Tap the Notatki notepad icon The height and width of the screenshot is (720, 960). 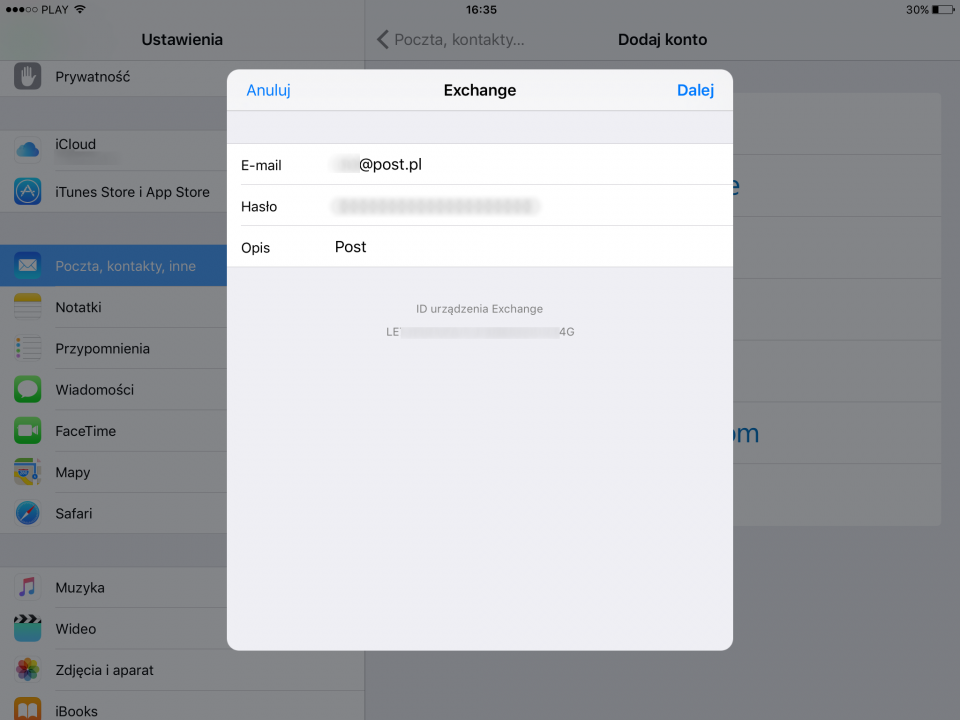tap(28, 307)
